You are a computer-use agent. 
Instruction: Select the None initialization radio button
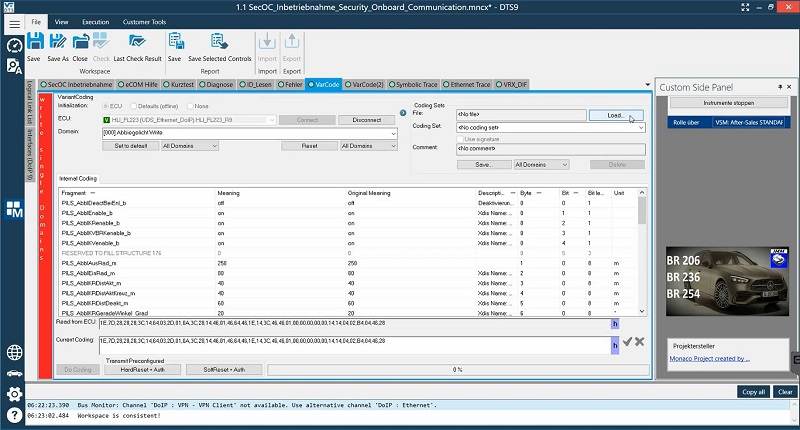click(x=191, y=105)
